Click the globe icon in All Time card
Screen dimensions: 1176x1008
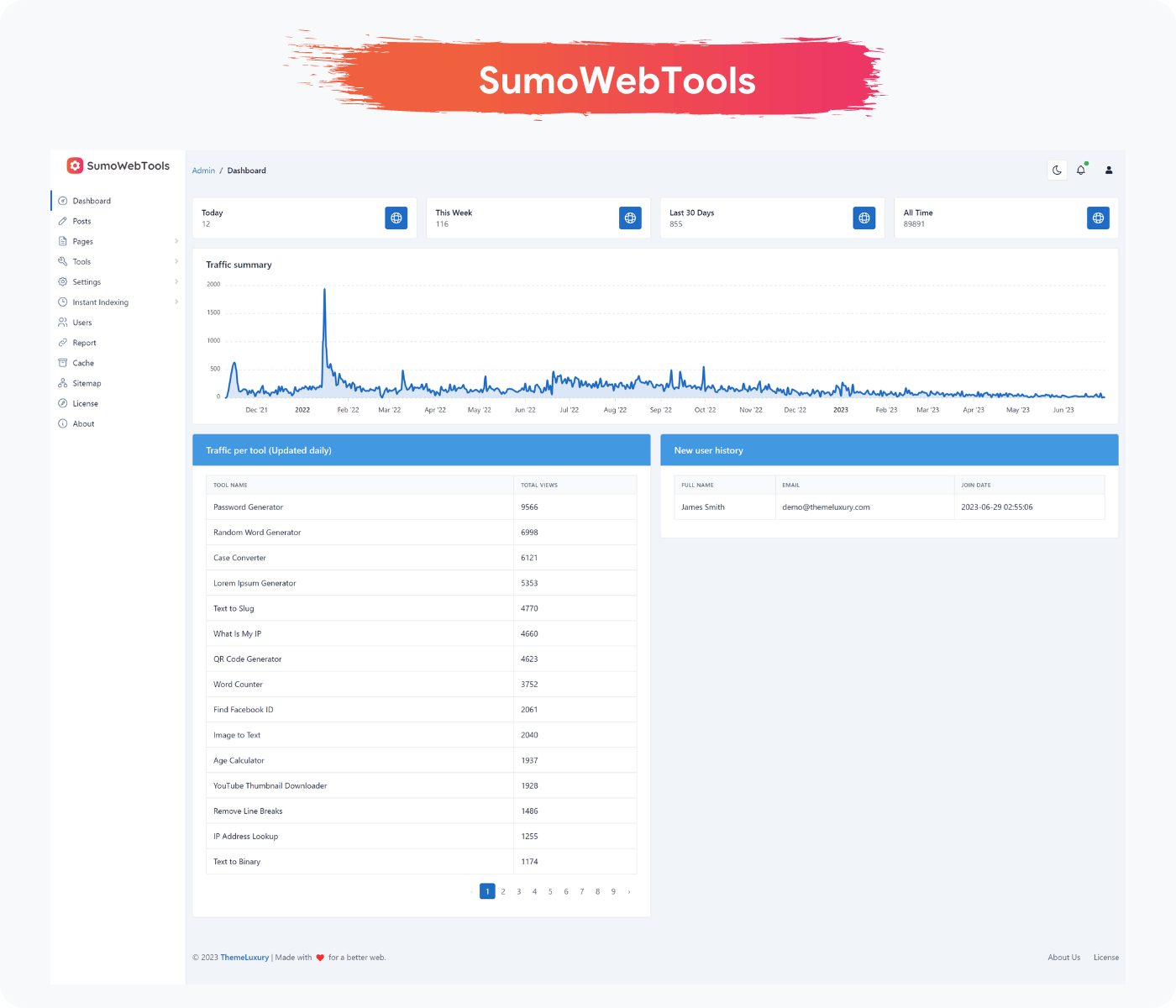[1098, 218]
